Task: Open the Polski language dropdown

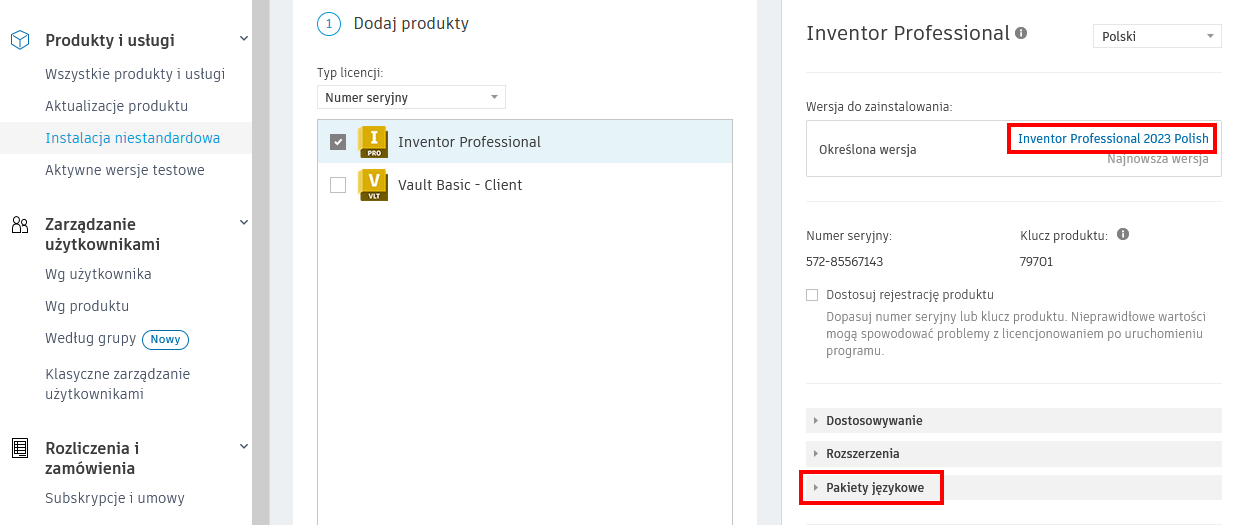Action: (1157, 36)
